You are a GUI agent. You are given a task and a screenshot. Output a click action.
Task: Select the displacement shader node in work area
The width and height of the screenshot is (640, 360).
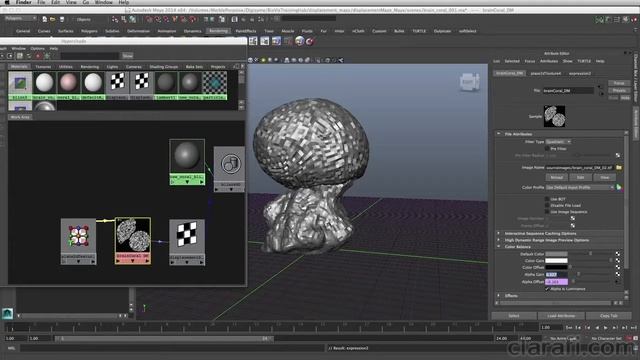187,242
